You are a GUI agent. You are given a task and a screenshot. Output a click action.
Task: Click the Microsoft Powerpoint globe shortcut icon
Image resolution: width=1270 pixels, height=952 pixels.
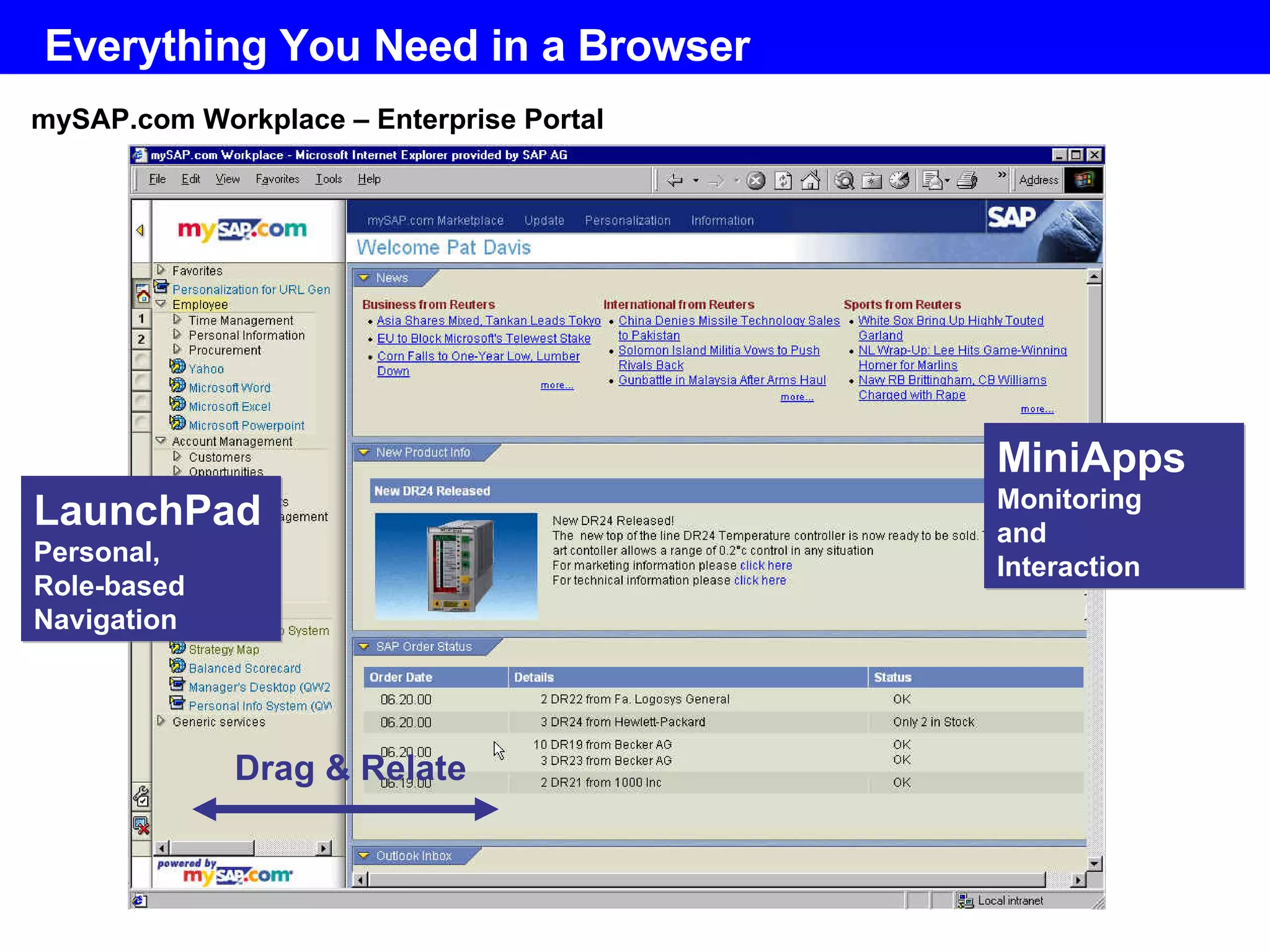[177, 423]
